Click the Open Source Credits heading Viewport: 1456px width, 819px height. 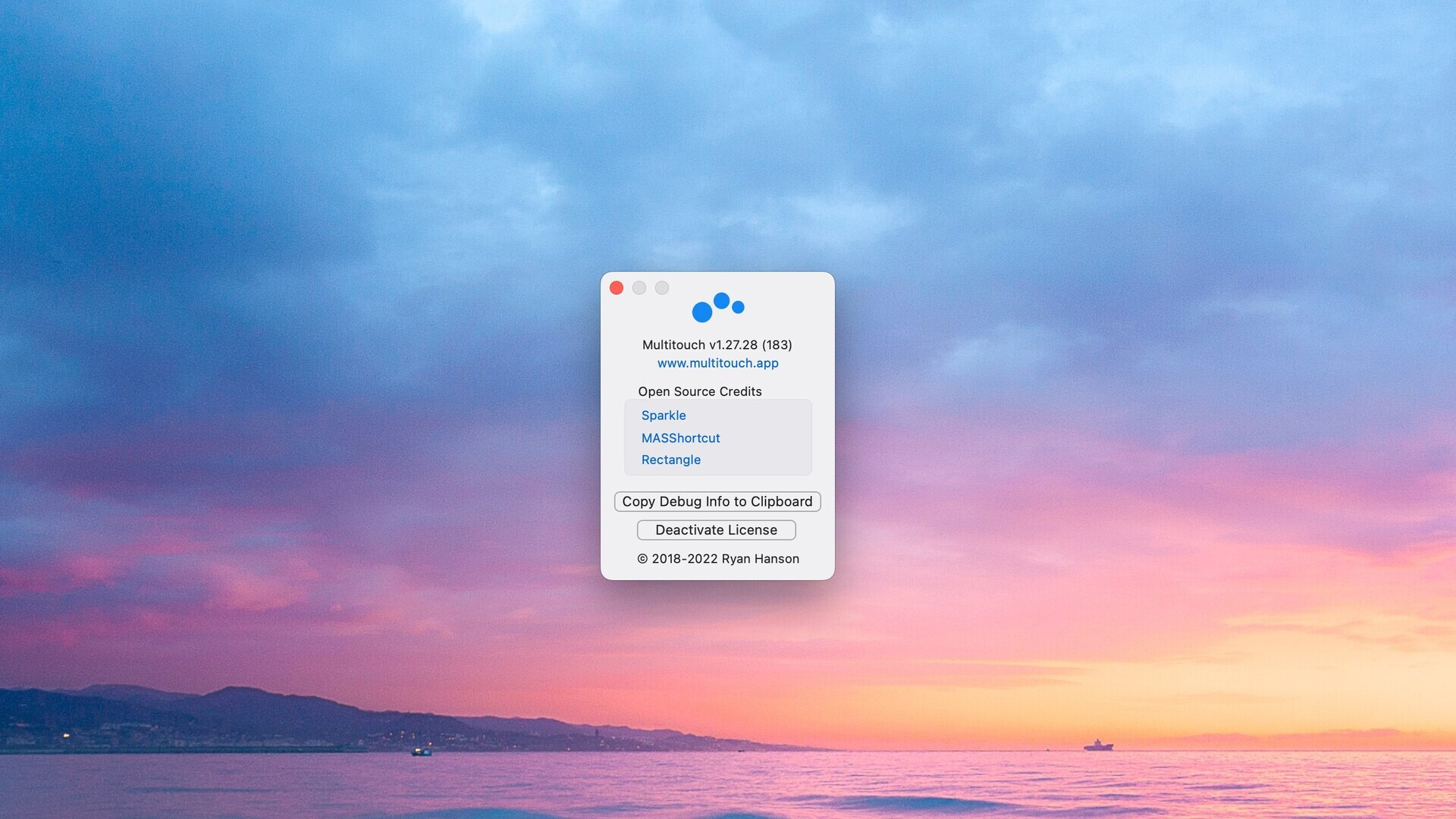click(x=700, y=391)
